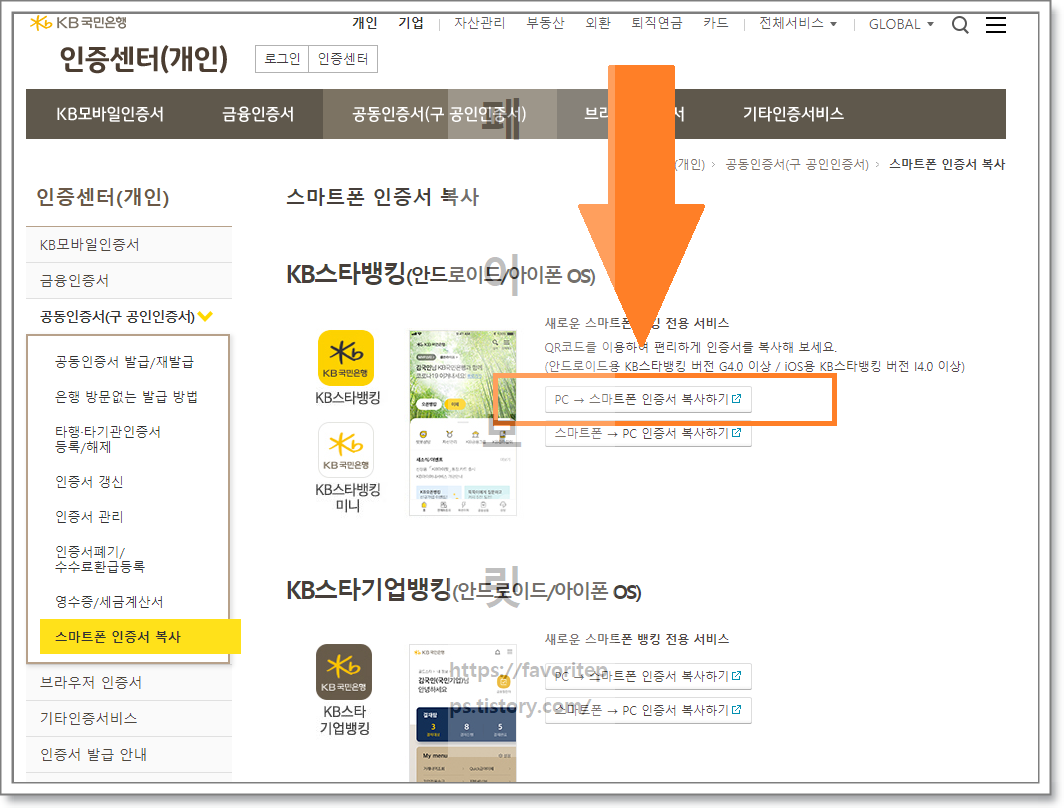Open the 카드 menu
1064x808 pixels.
click(x=715, y=23)
